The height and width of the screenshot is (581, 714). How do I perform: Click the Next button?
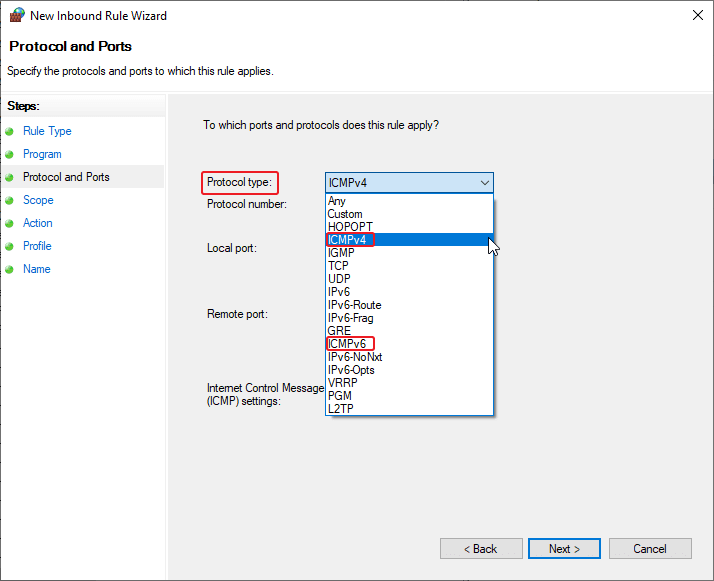564,549
